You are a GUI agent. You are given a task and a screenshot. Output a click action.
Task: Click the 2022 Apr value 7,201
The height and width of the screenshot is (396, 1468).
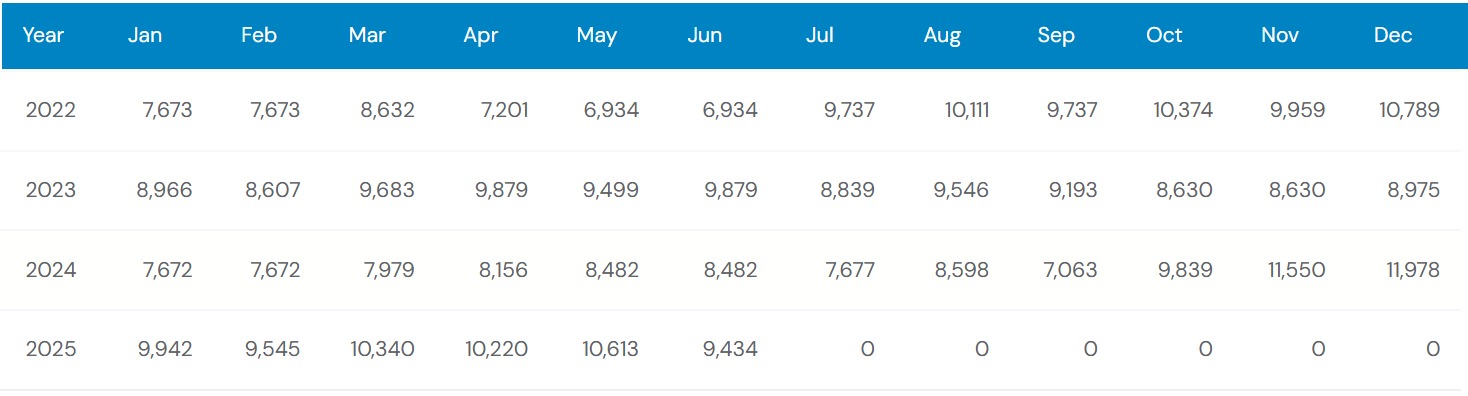click(503, 110)
